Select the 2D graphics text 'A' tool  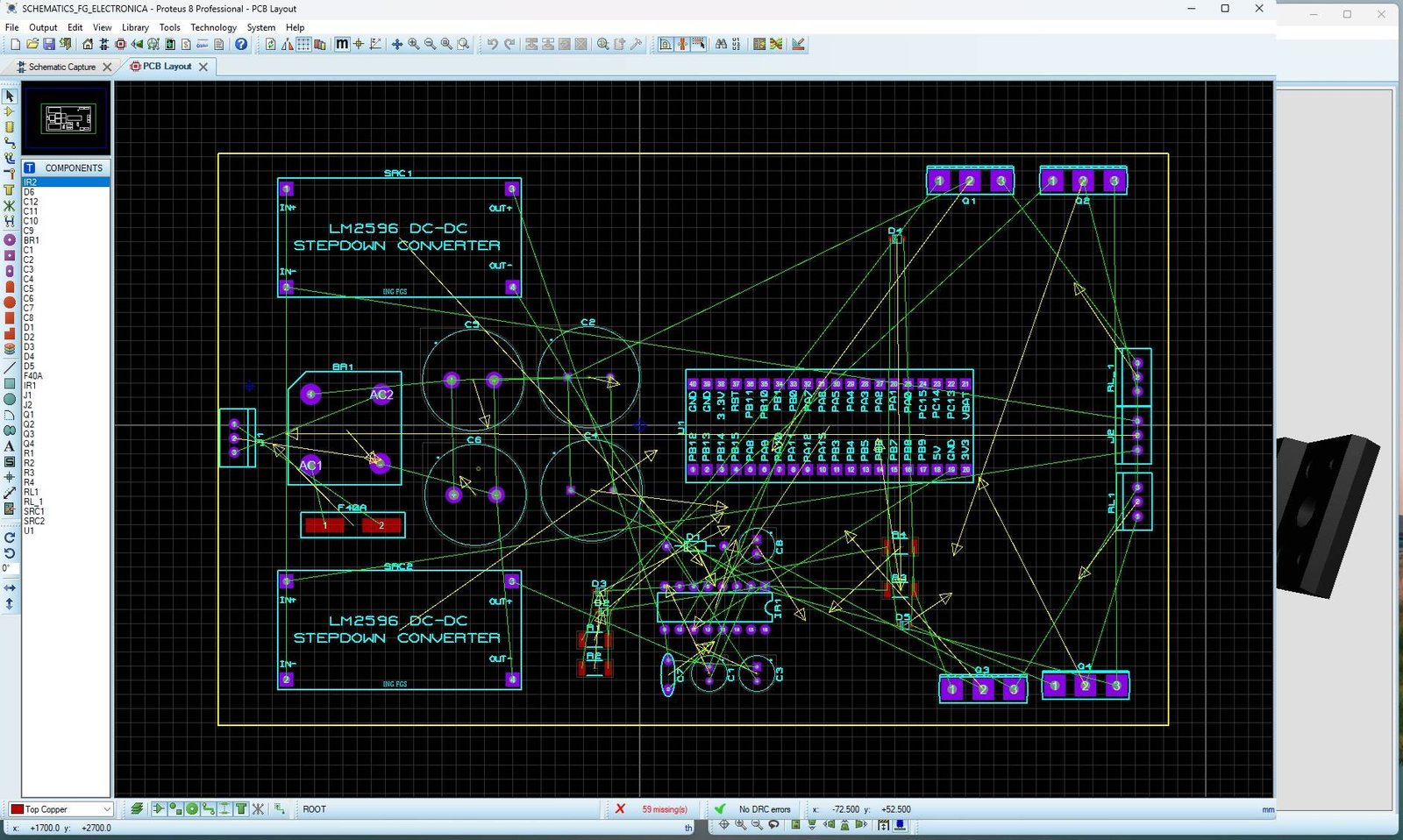pyautogui.click(x=10, y=445)
